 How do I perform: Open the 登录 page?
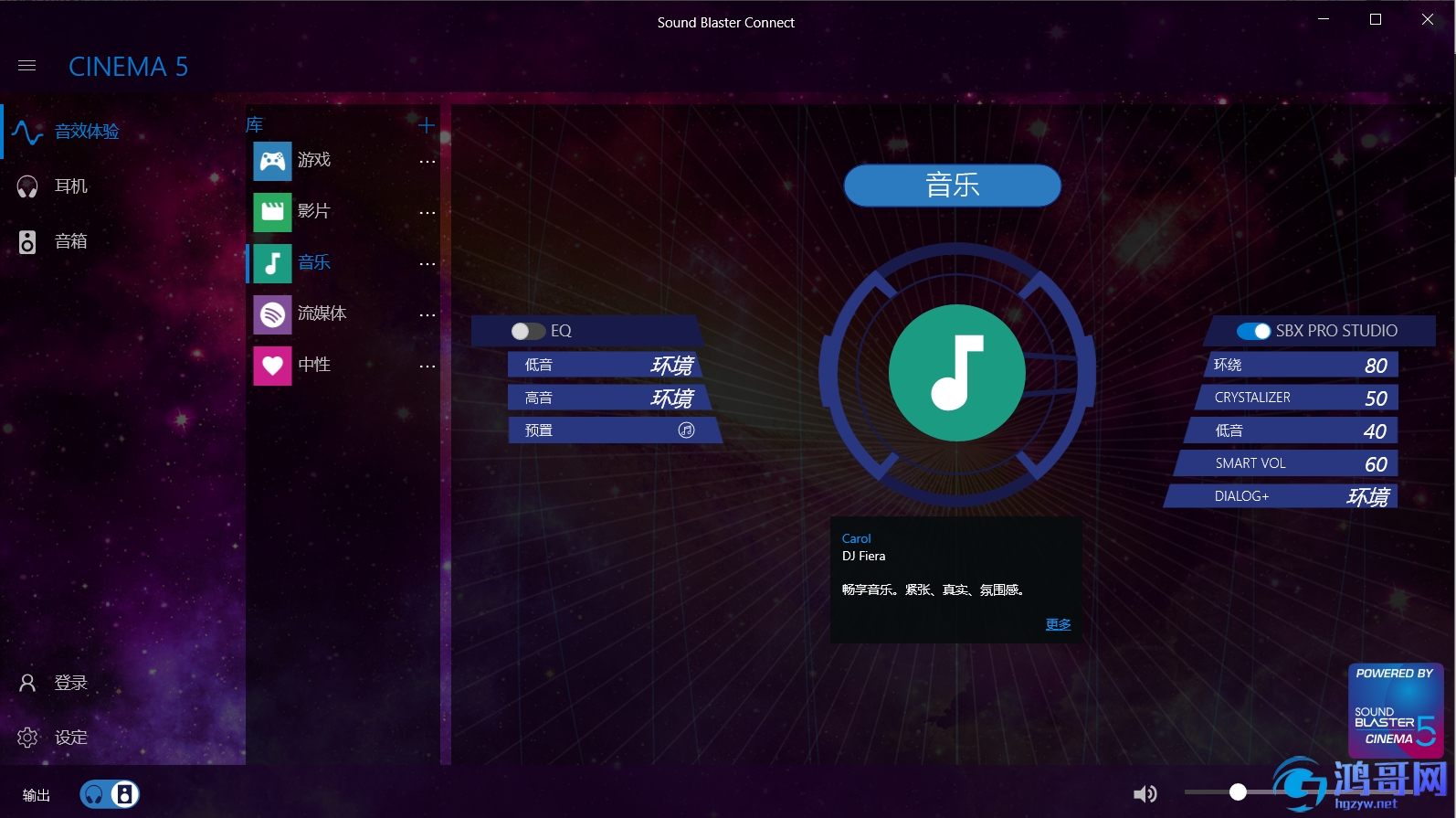tap(71, 683)
